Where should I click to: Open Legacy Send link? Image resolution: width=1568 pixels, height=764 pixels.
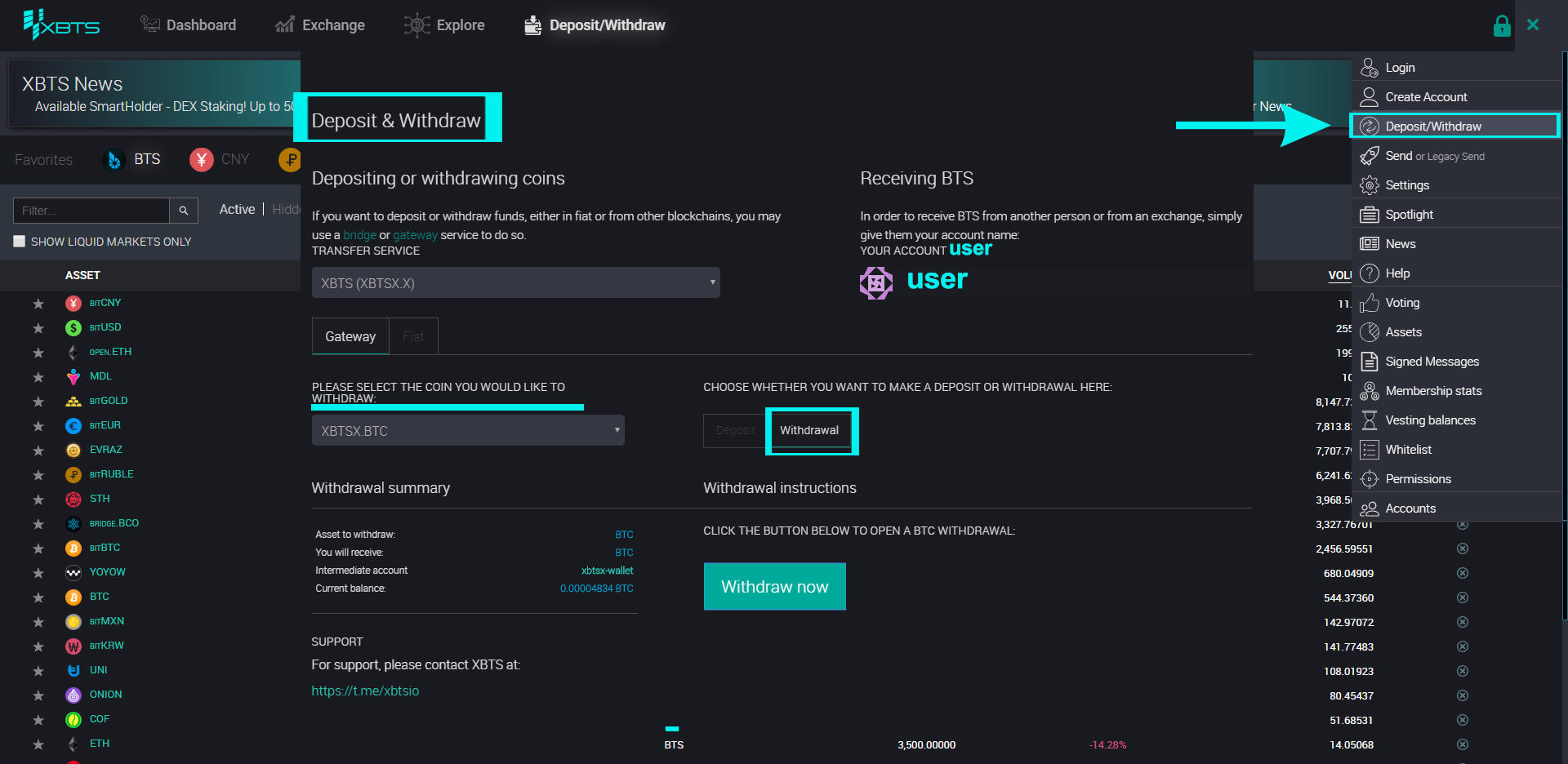pos(1455,157)
